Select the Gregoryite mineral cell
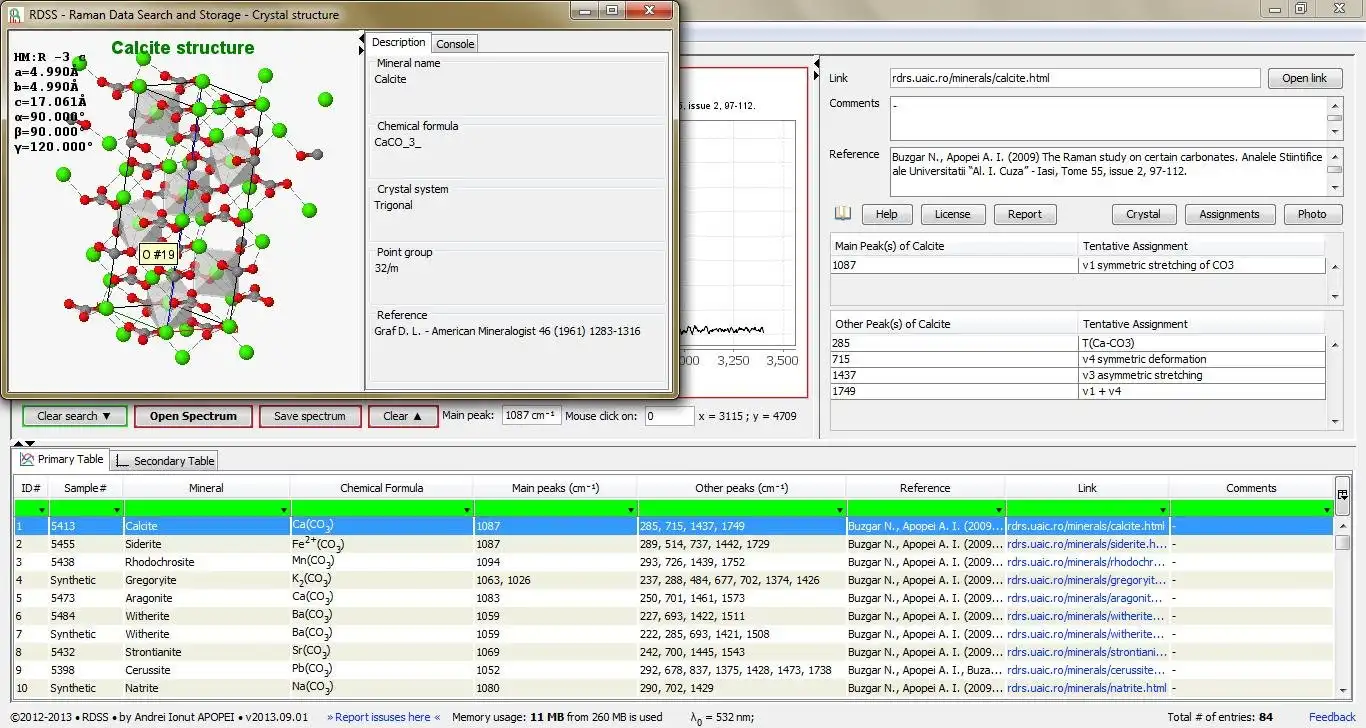1366x728 pixels. [x=206, y=580]
